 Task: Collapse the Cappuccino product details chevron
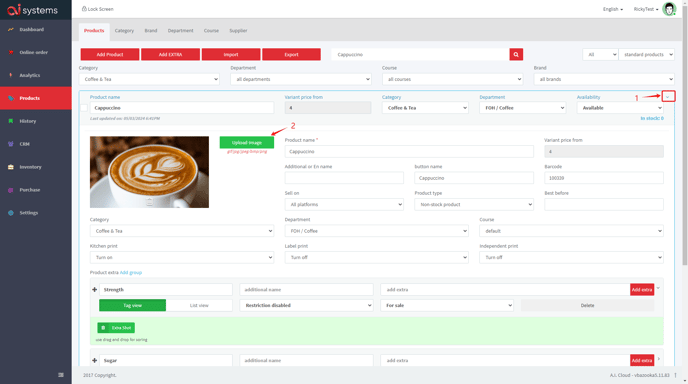(x=668, y=97)
